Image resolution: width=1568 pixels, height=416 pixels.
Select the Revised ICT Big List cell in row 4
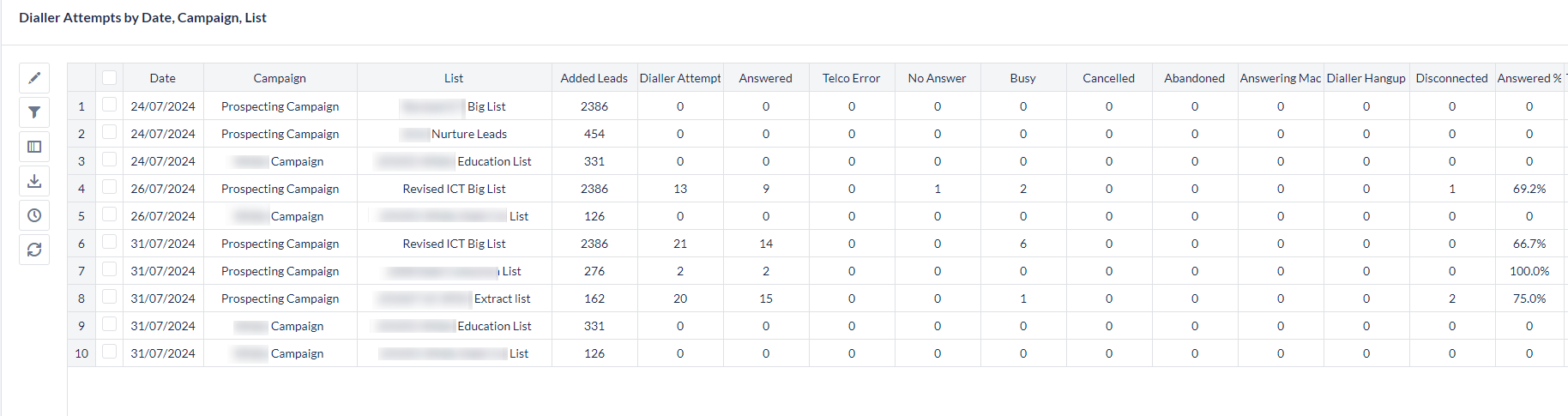click(x=454, y=189)
